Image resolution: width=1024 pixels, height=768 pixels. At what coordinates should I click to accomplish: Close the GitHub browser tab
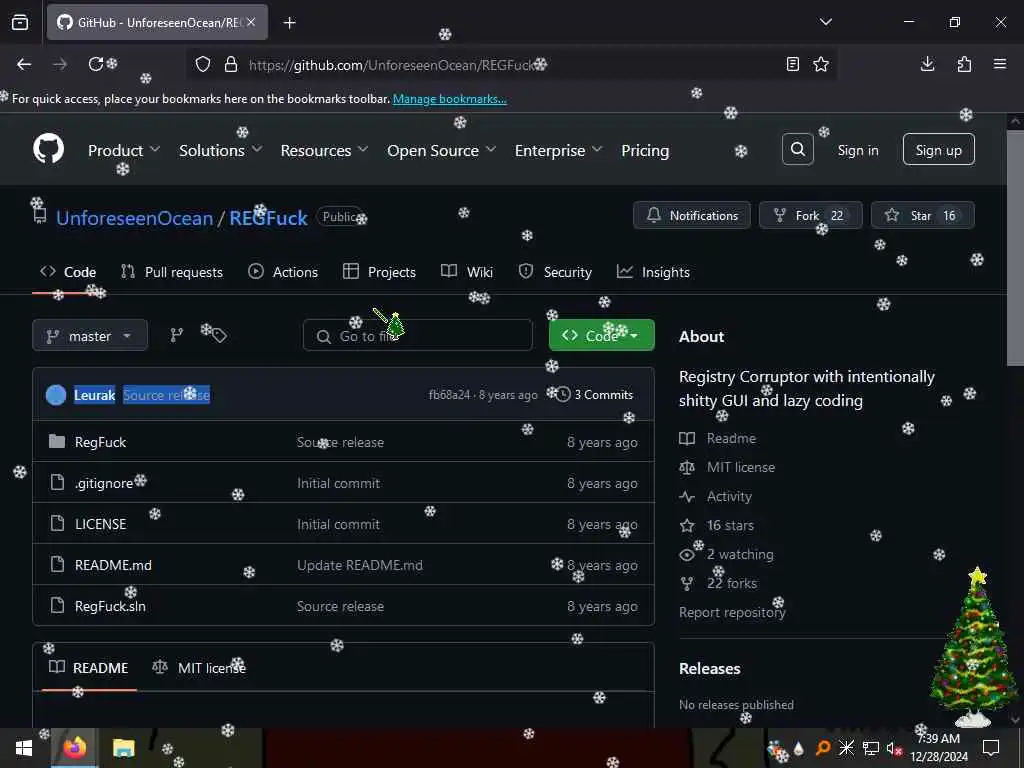point(251,22)
